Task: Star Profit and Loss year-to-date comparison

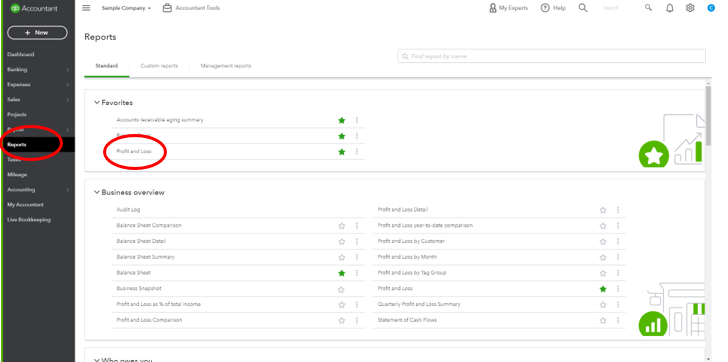Action: 603,226
